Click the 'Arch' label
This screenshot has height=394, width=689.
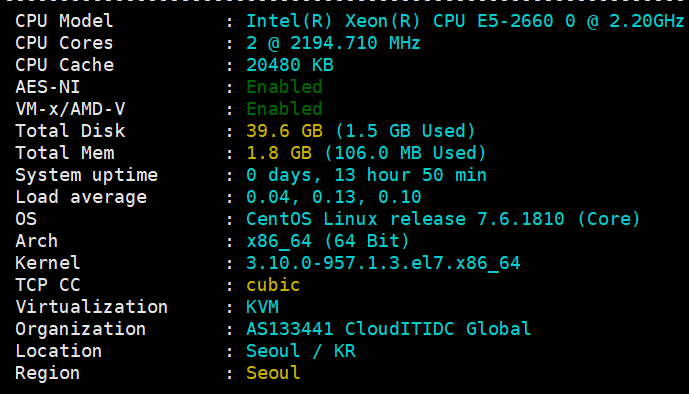(36, 240)
